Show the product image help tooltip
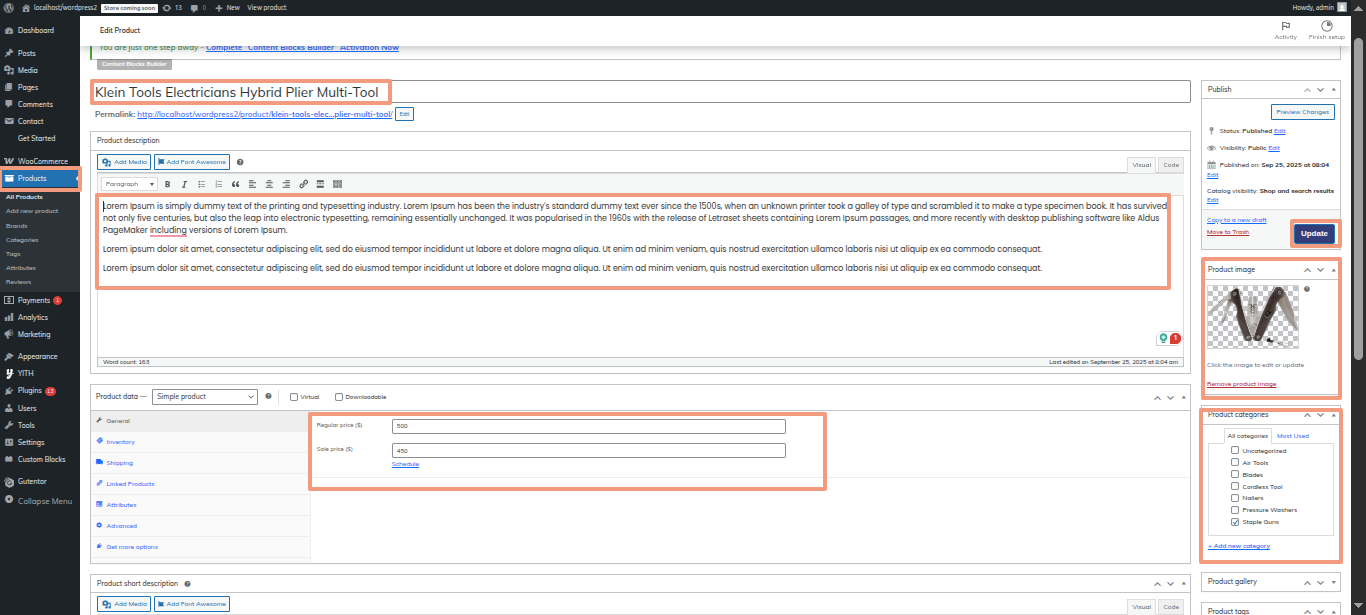The image size is (1366, 615). pyautogui.click(x=1307, y=289)
